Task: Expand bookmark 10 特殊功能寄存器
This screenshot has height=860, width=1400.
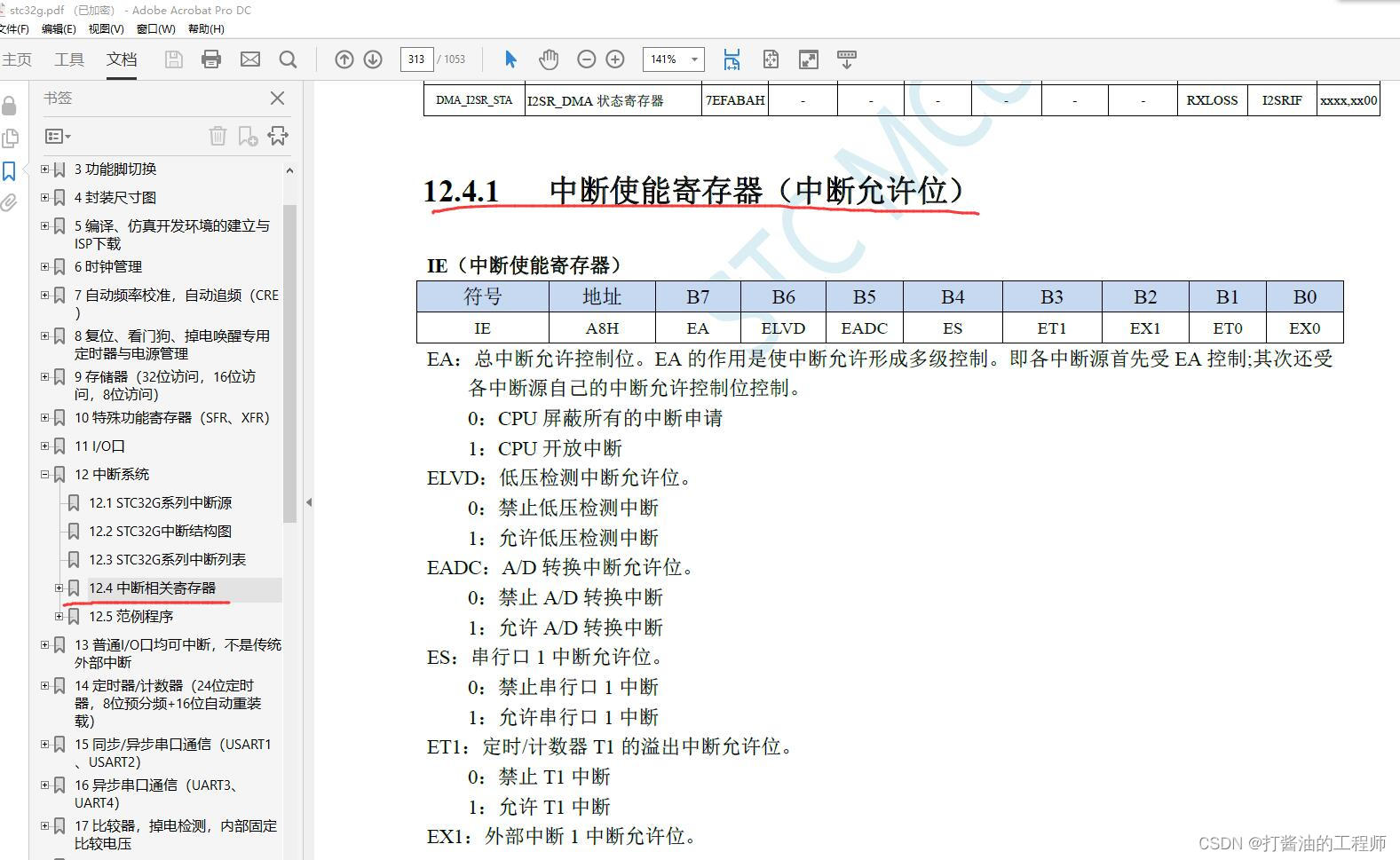Action: click(44, 417)
